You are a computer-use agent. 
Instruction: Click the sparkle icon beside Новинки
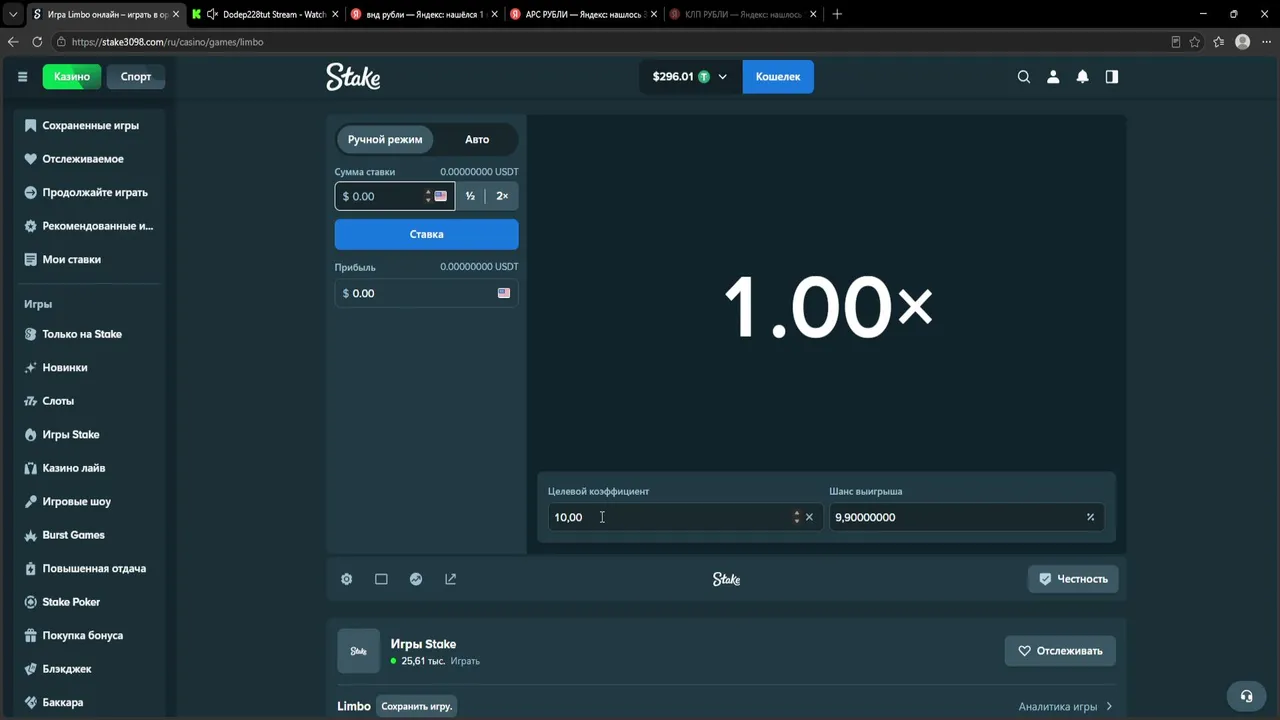pos(30,368)
